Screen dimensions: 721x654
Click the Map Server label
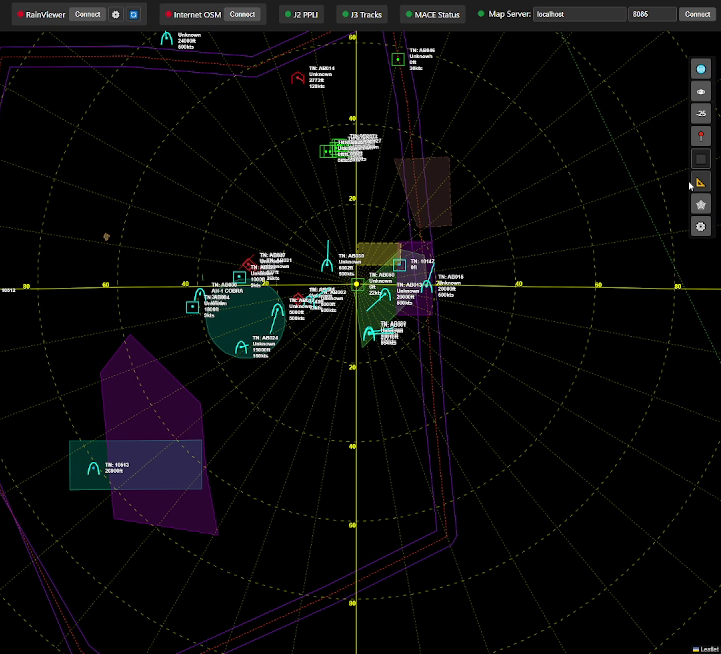509,14
